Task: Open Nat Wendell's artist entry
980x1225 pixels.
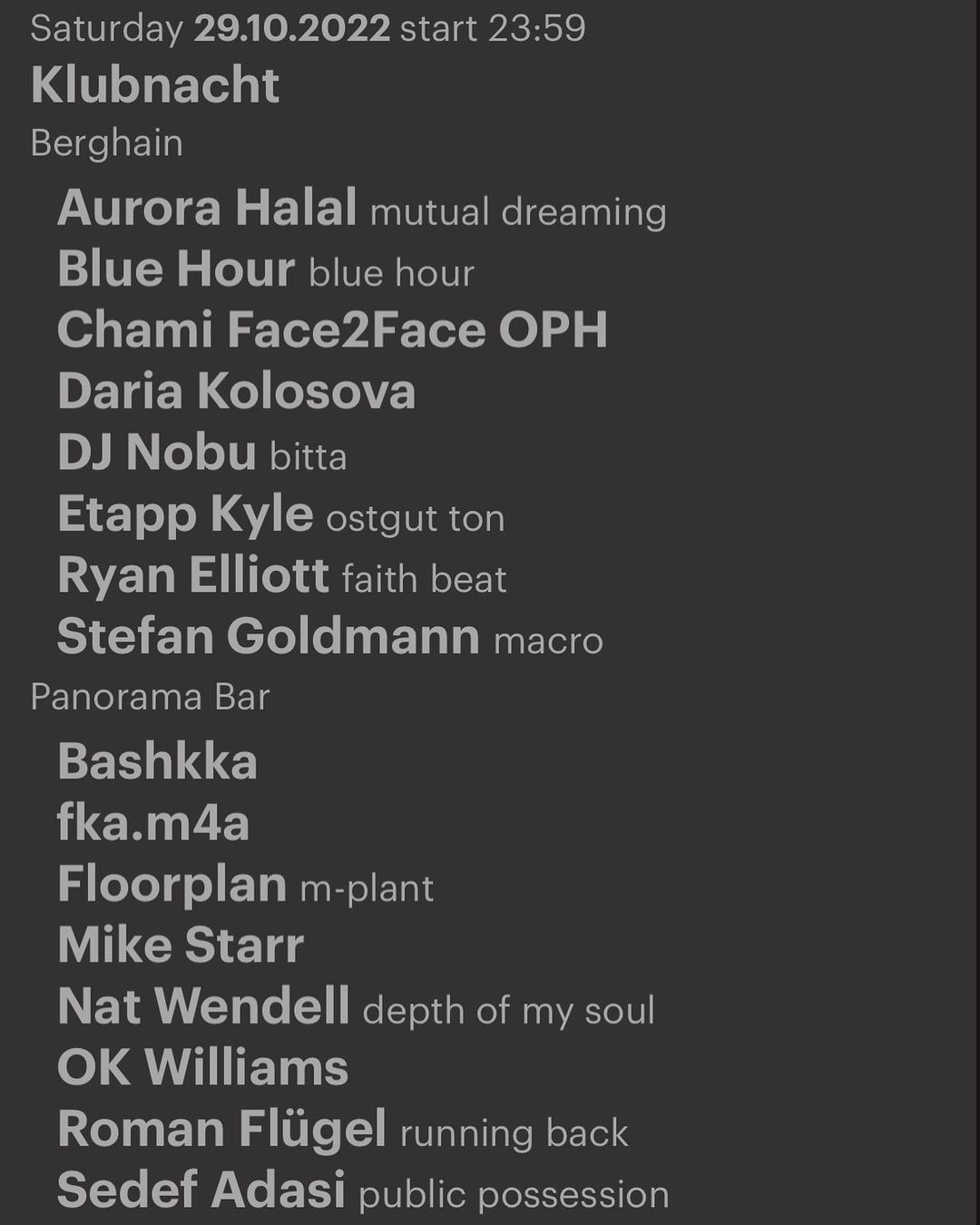Action: 203,1007
